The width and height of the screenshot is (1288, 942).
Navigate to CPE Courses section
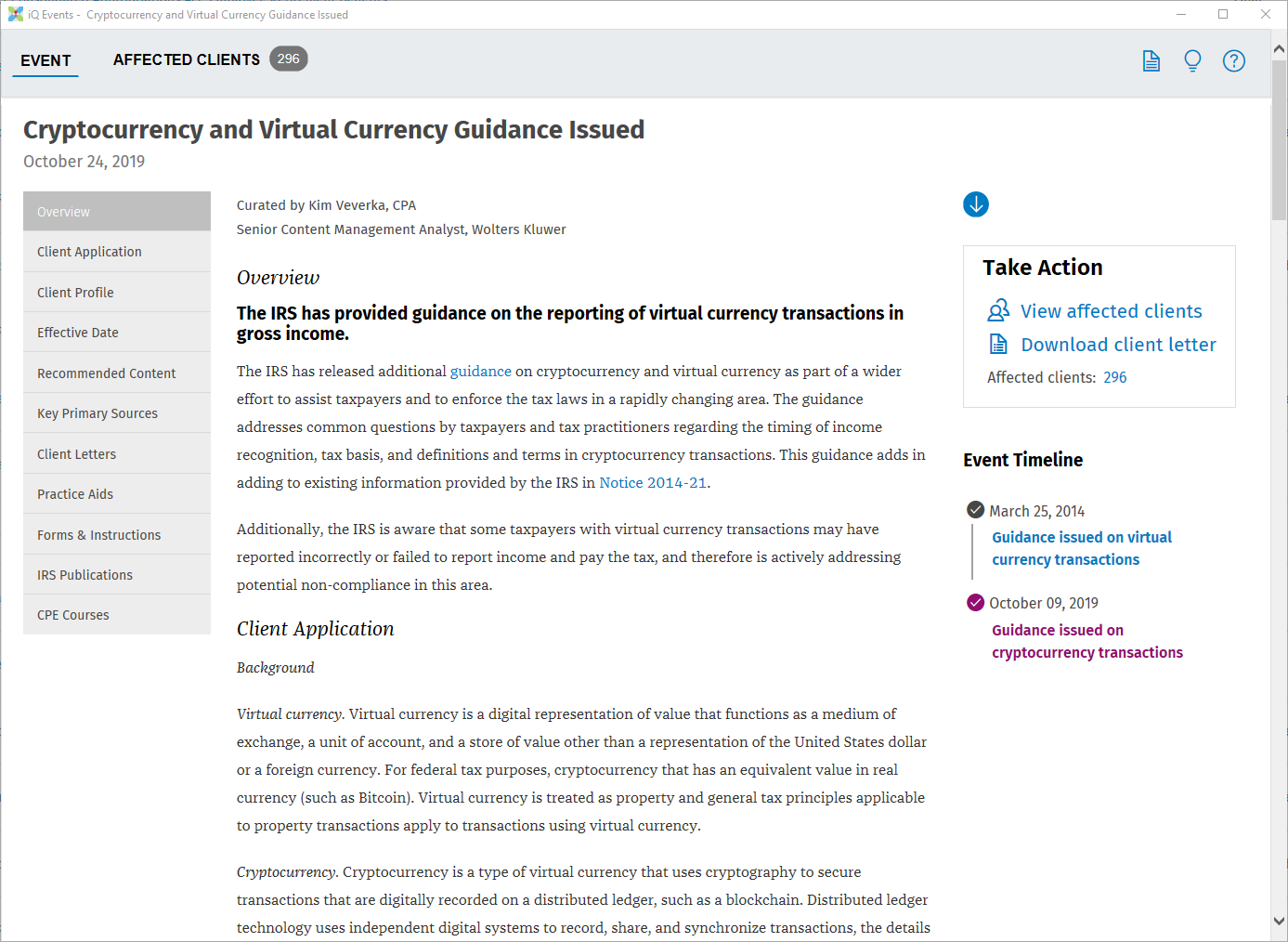coord(73,615)
